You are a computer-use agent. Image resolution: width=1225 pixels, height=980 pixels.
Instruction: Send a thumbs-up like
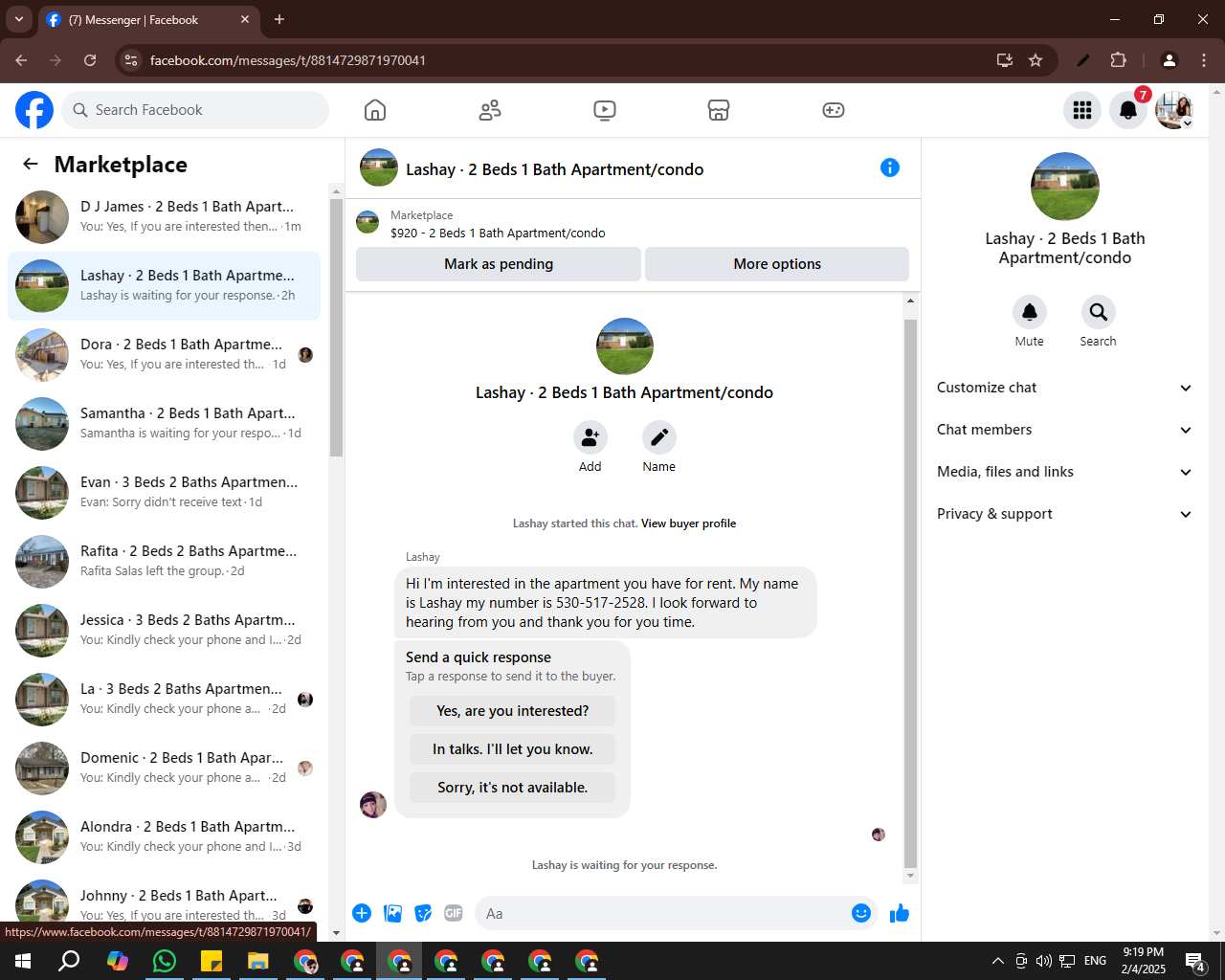900,913
